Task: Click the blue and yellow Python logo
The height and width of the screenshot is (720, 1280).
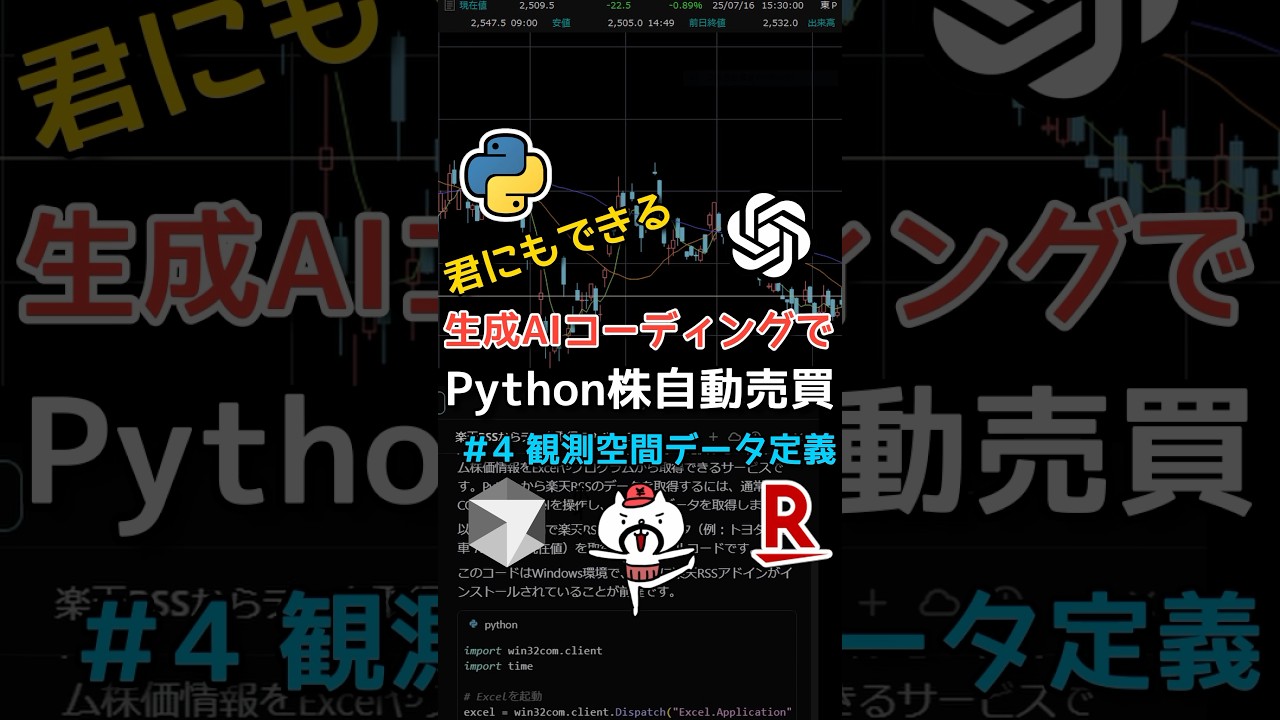Action: [506, 173]
